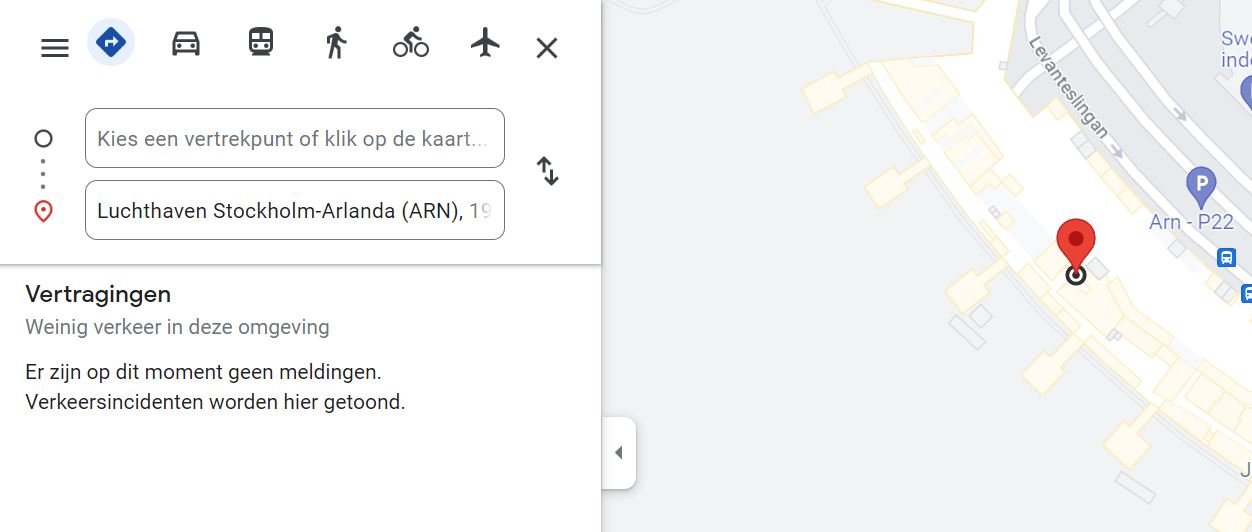Choose flights travel mode
Image resolution: width=1252 pixels, height=532 pixels.
pos(485,43)
